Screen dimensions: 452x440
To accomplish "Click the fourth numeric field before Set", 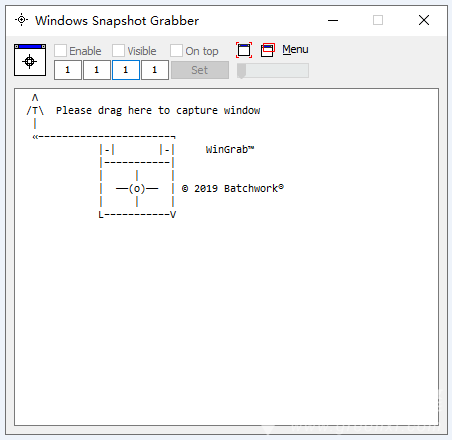I will click(x=155, y=70).
